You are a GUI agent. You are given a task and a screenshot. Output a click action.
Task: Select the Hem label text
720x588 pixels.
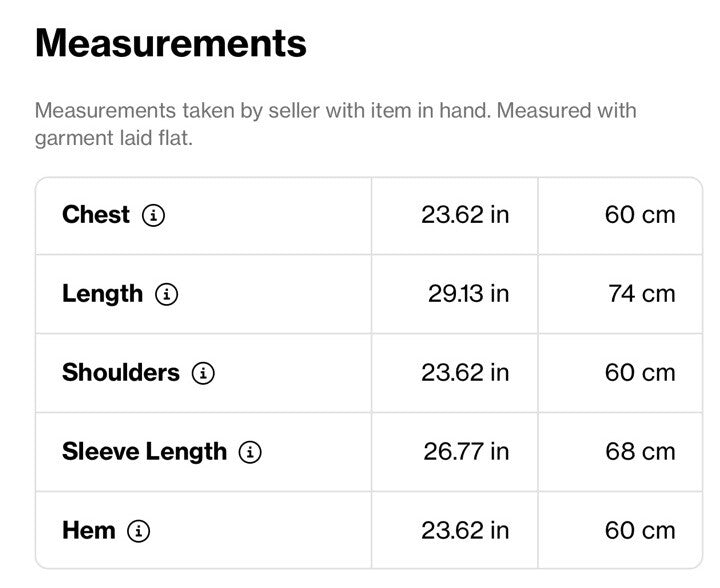(89, 531)
